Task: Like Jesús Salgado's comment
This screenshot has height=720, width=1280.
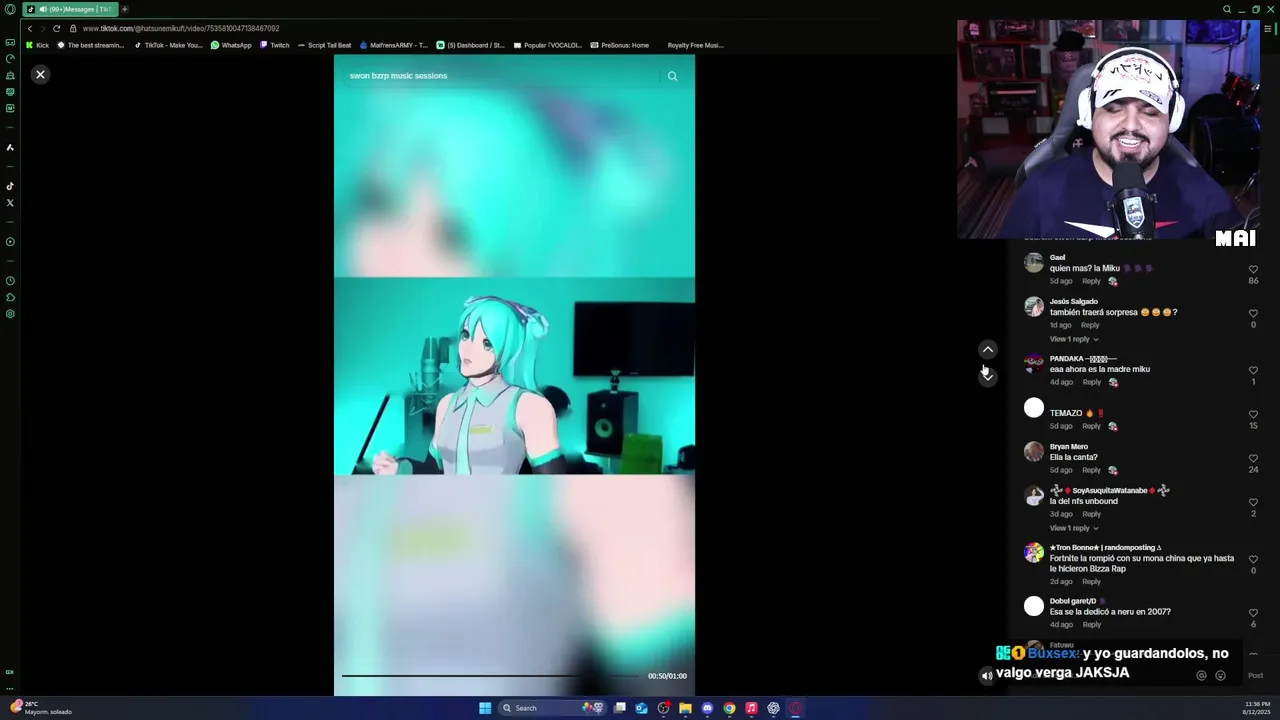Action: coord(1253,314)
